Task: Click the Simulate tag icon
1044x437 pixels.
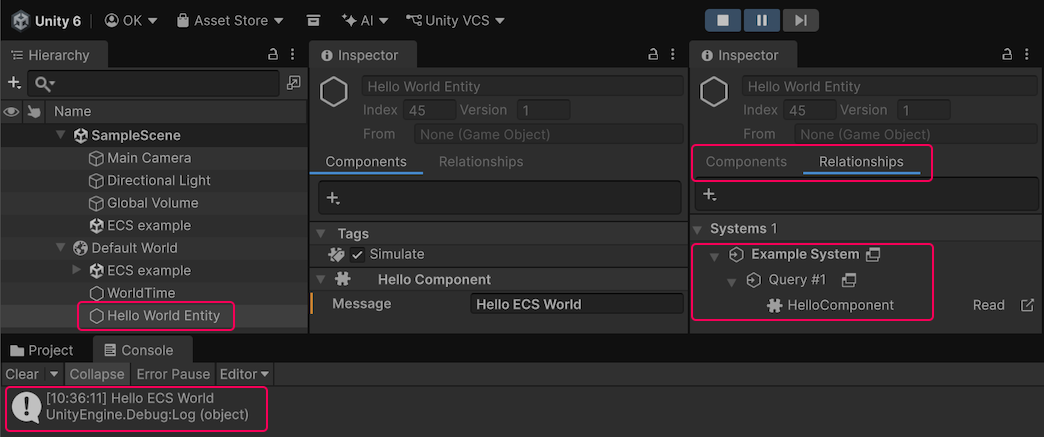Action: pos(337,254)
